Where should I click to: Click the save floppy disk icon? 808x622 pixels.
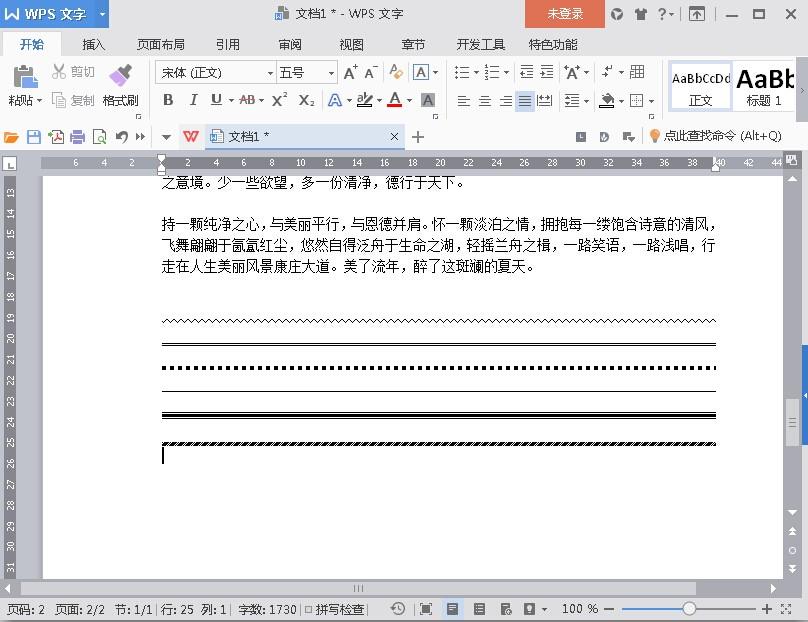point(34,137)
